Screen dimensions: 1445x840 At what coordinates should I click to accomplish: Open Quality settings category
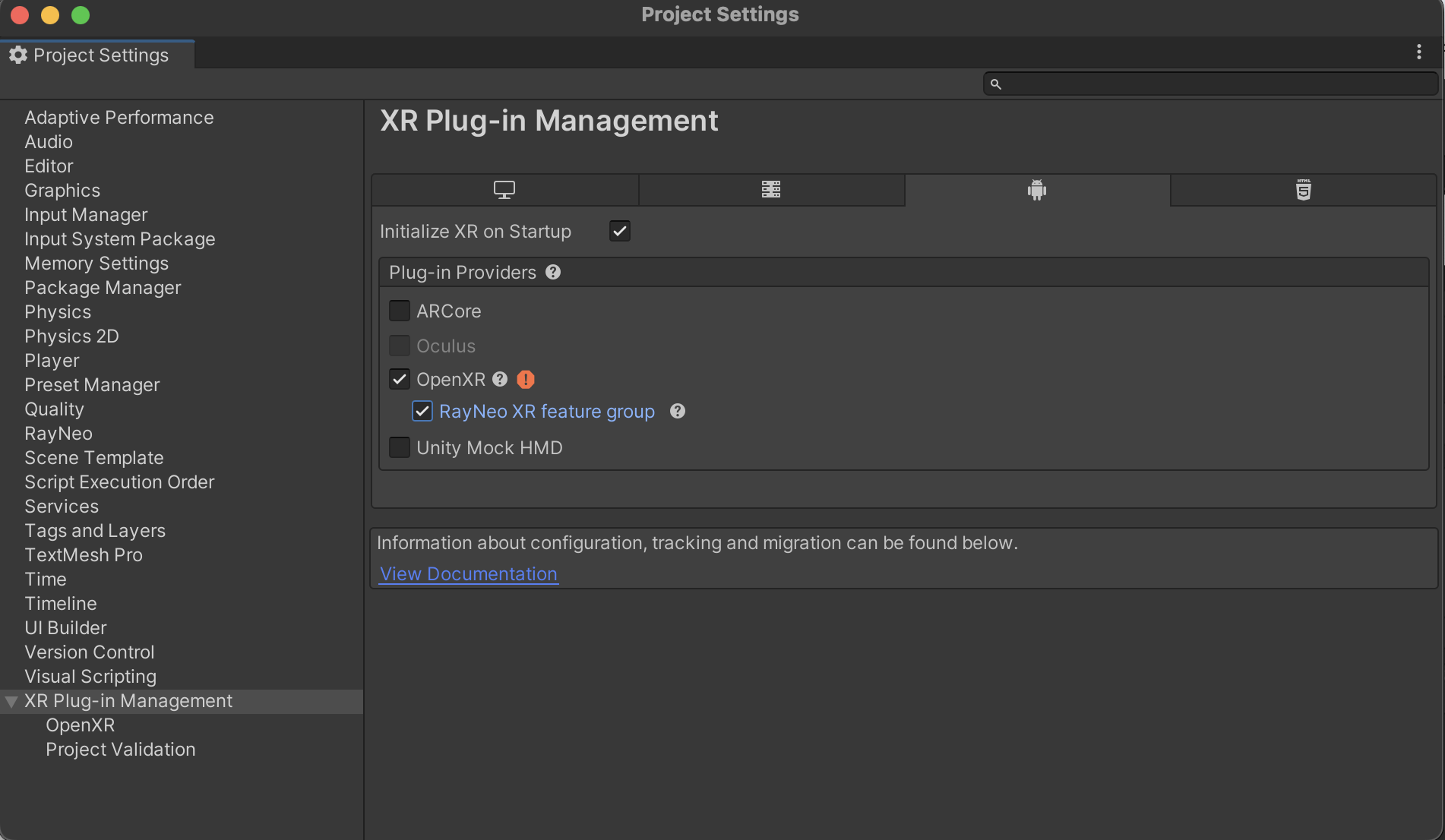coord(54,409)
